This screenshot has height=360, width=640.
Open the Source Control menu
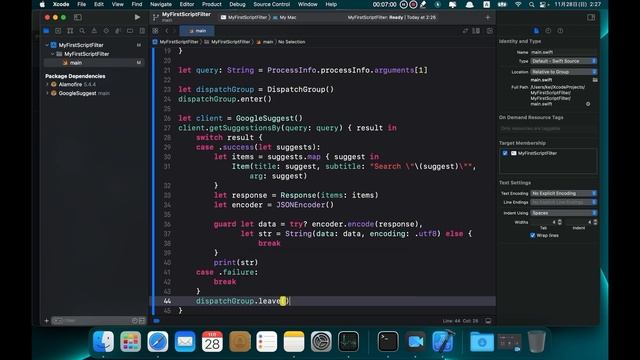pos(271,4)
